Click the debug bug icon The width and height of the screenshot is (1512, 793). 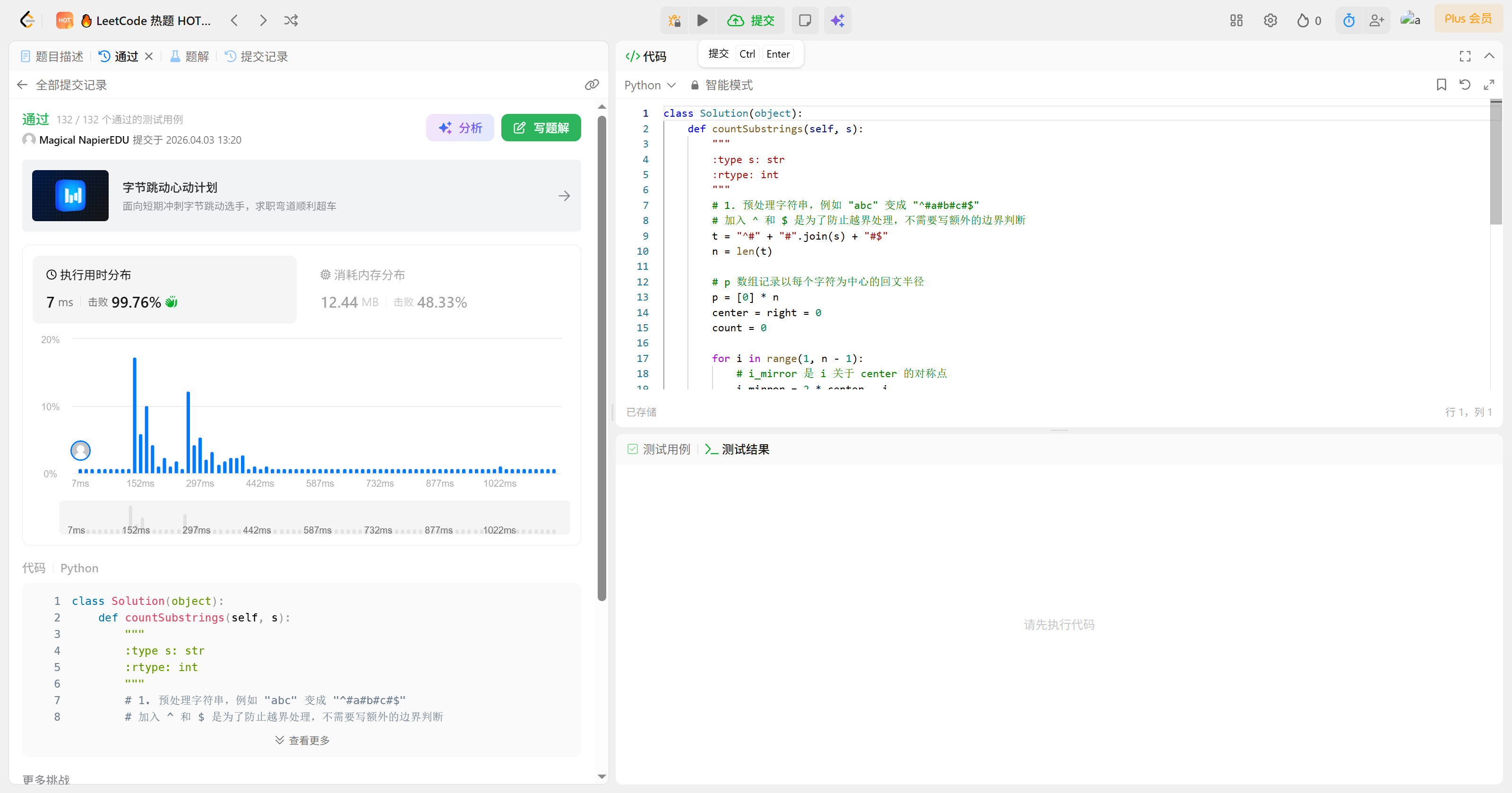(x=674, y=20)
